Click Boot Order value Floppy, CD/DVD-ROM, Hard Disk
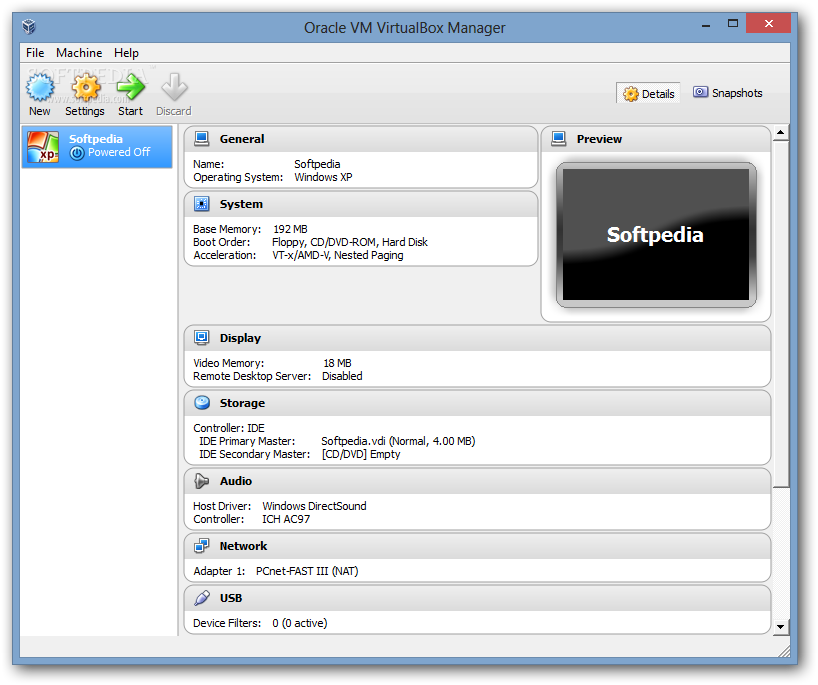 (350, 242)
